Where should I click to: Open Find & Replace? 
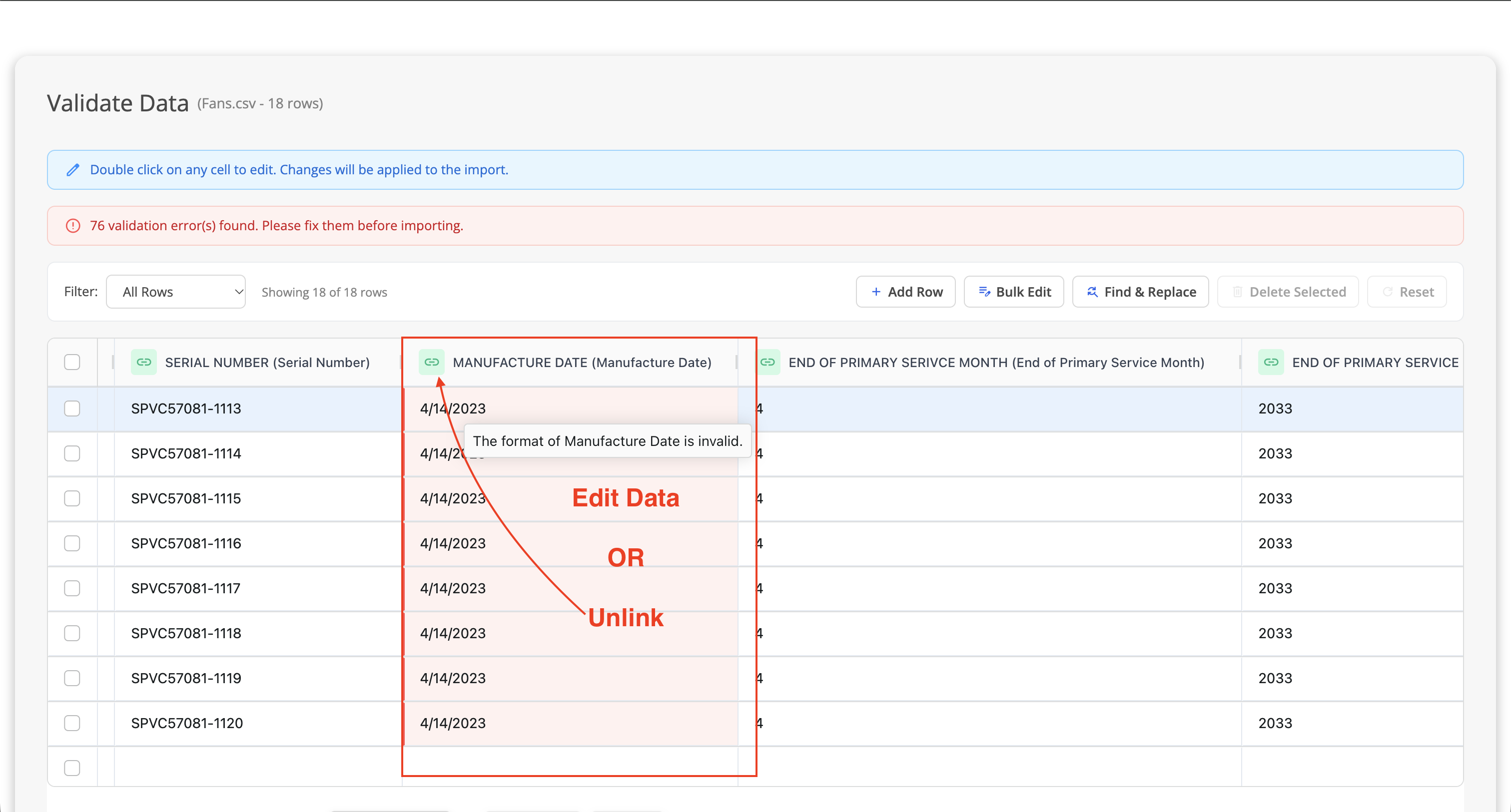(x=1140, y=292)
